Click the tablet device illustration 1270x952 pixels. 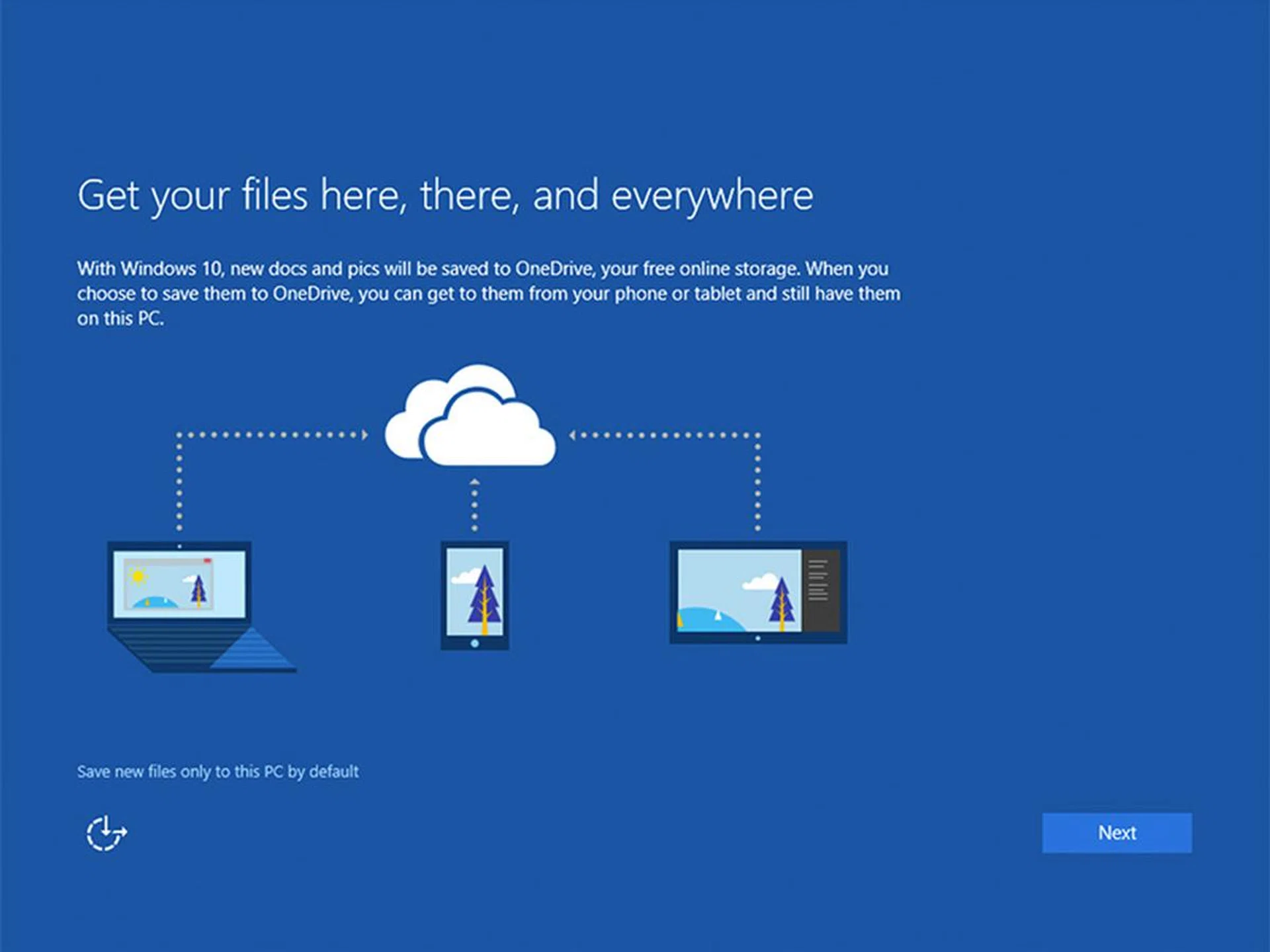click(x=757, y=592)
